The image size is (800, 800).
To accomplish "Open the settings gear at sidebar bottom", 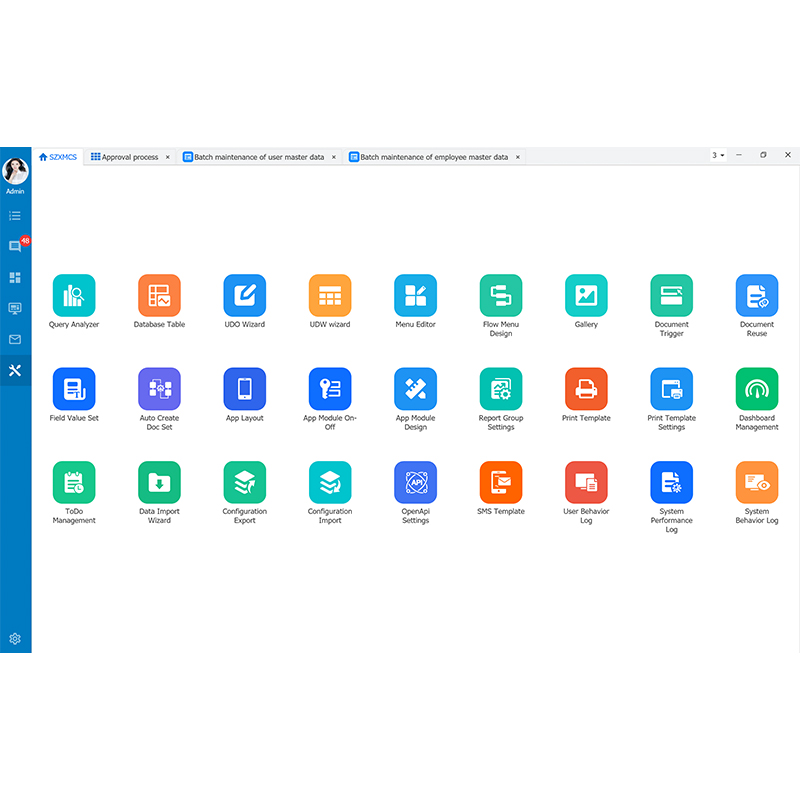I will point(14,638).
